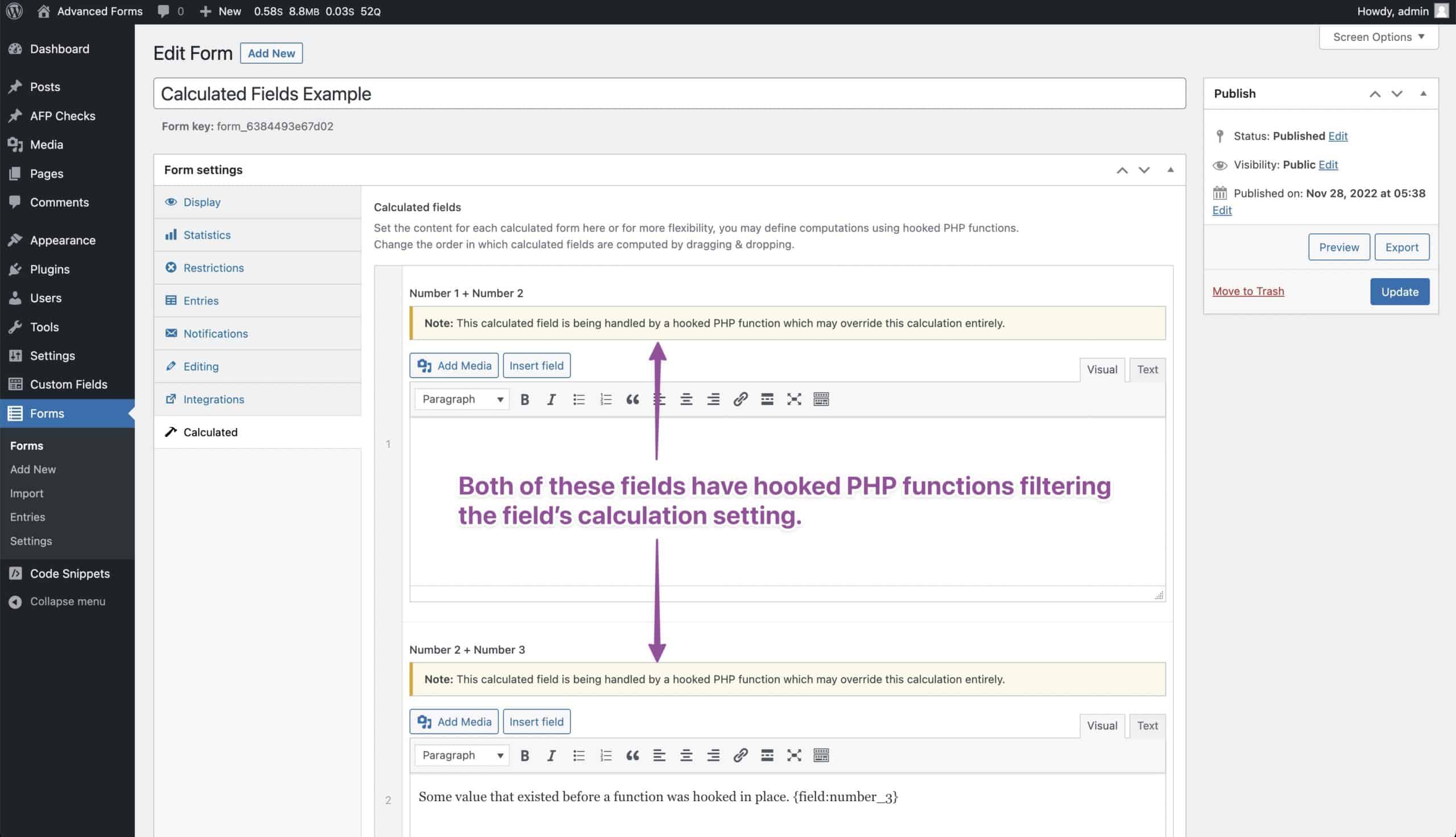Click the Italic icon in first editor
1456x837 pixels.
(x=551, y=399)
